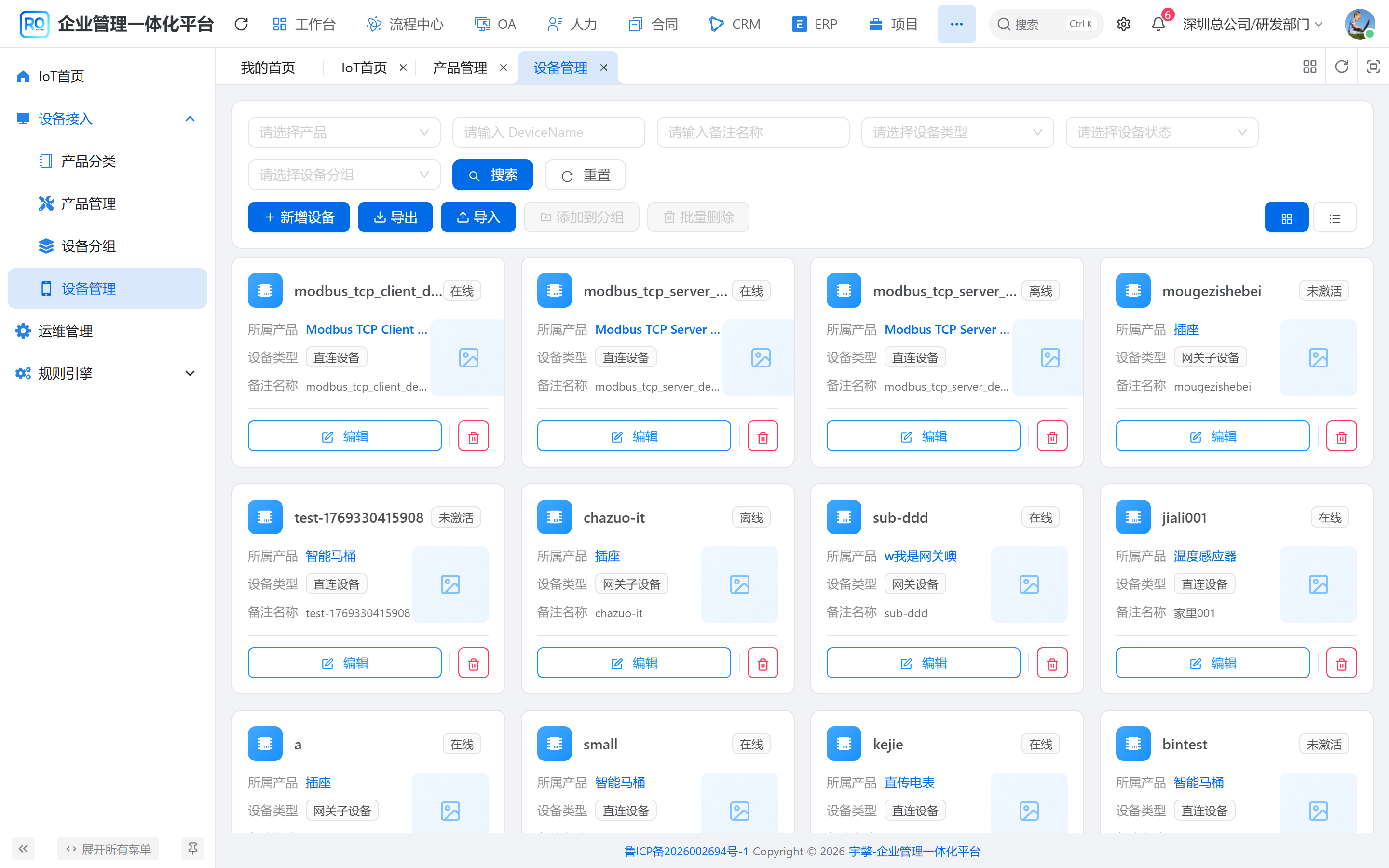Click the refresh icon beside the platform title
1389x868 pixels.
(x=241, y=24)
